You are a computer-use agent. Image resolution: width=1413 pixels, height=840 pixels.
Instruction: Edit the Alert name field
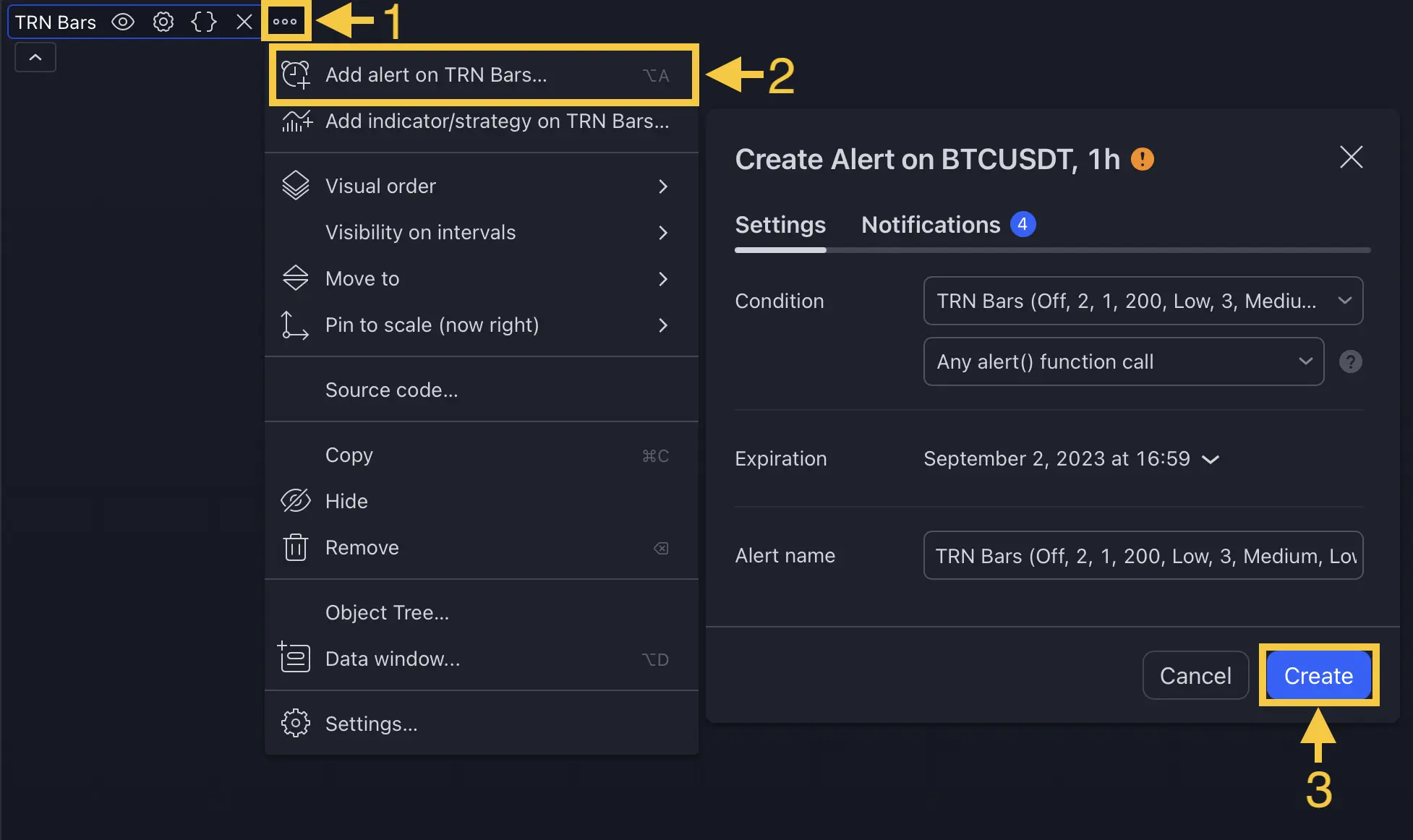(x=1143, y=555)
